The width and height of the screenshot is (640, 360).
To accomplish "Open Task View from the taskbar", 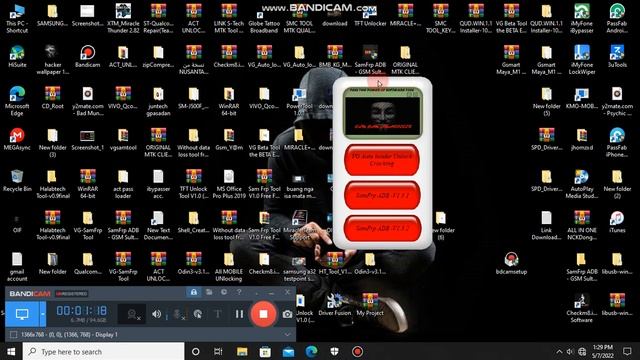I will pos(218,351).
